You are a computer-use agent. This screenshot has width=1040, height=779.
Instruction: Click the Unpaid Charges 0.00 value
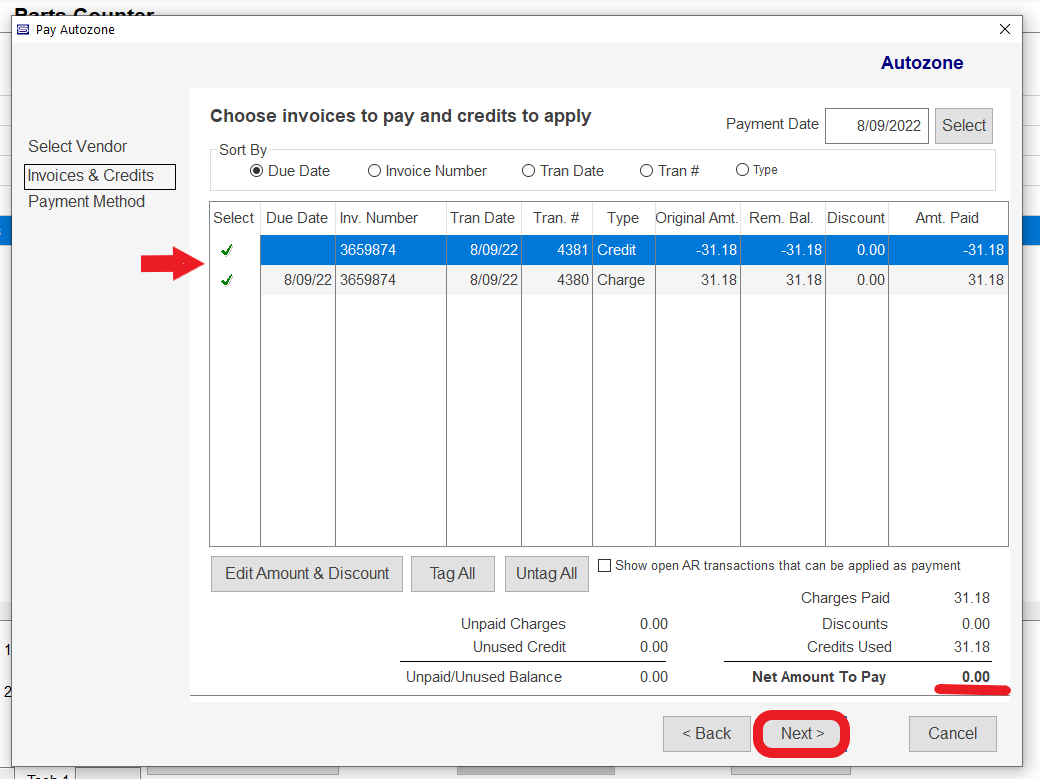[x=654, y=624]
